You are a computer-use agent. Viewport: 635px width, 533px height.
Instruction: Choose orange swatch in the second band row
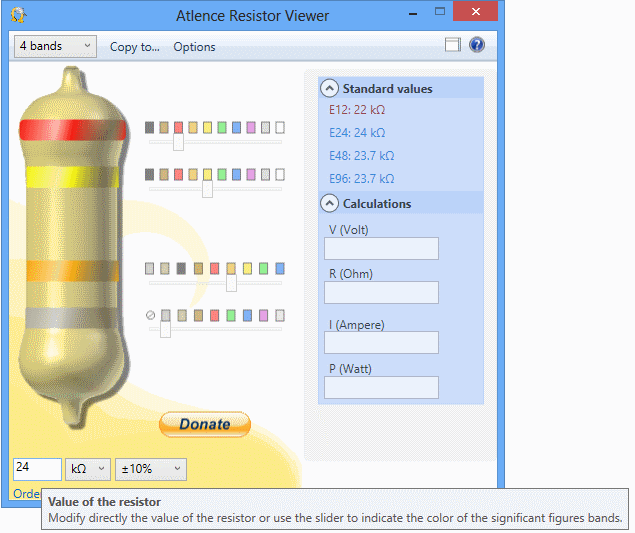pyautogui.click(x=193, y=175)
